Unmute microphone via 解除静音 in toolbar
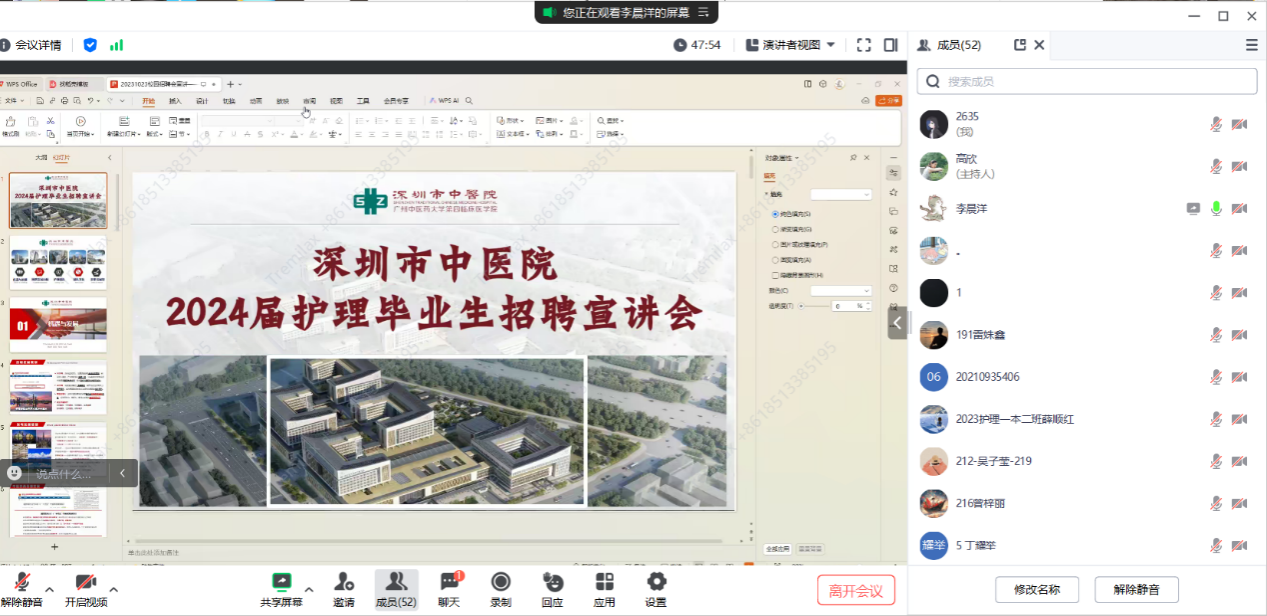This screenshot has width=1267, height=616. tap(22, 590)
